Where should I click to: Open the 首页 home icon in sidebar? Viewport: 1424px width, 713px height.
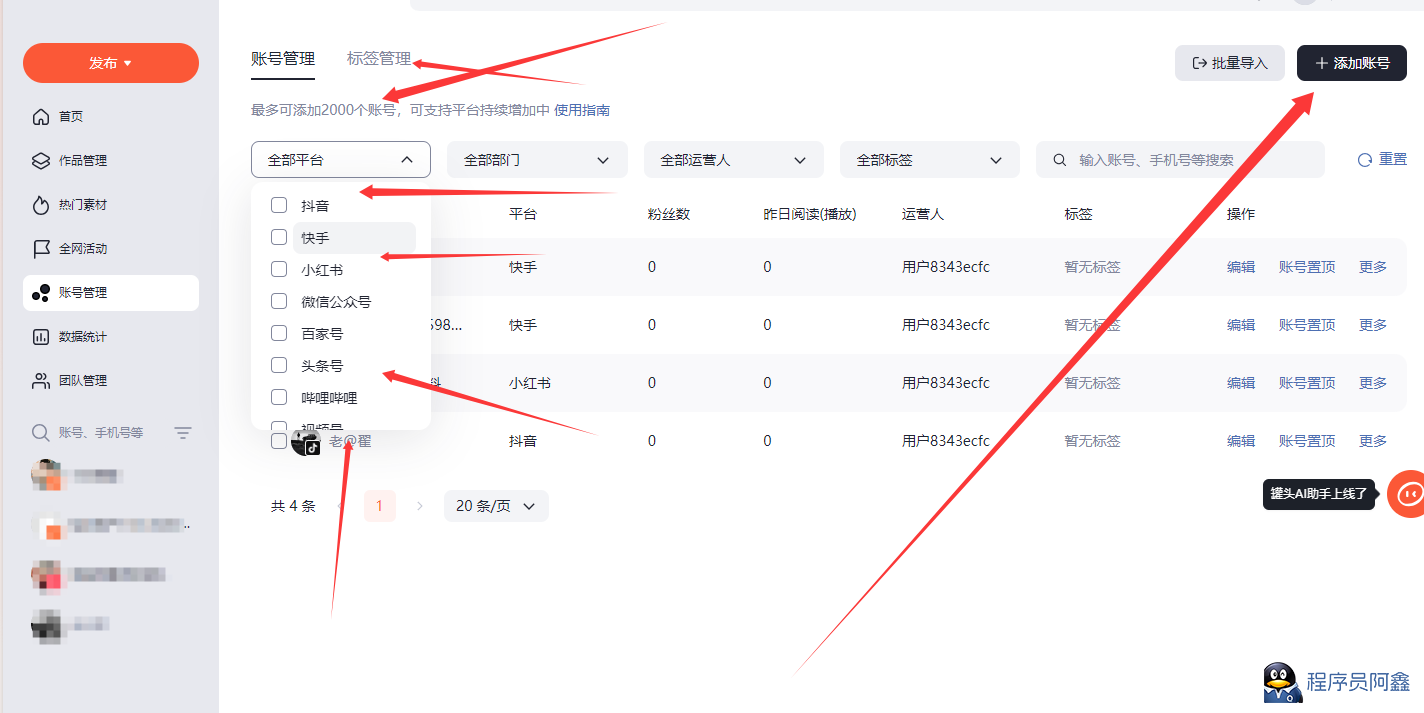point(41,117)
